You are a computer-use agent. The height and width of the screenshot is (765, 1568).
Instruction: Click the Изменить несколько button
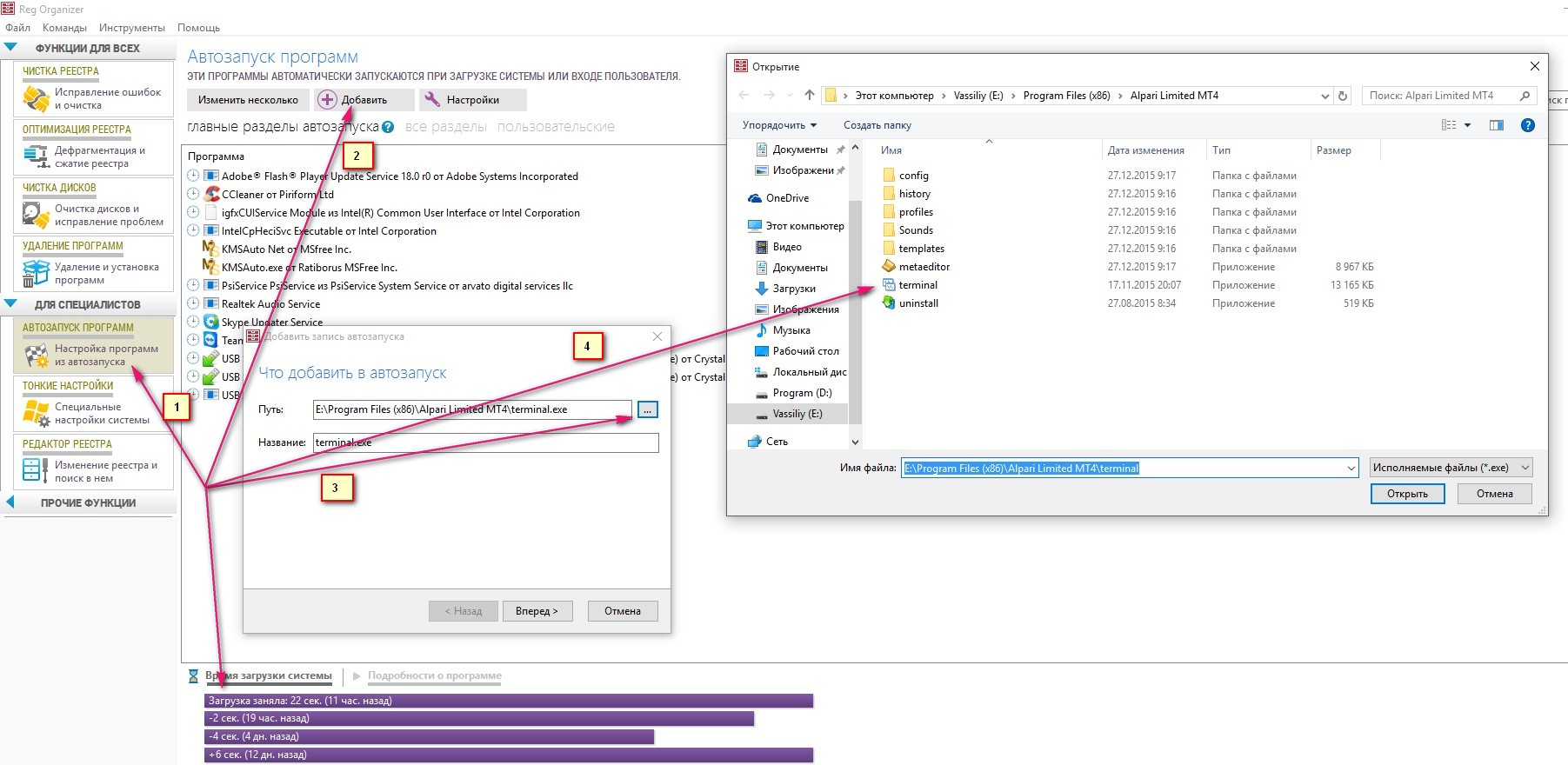[248, 100]
